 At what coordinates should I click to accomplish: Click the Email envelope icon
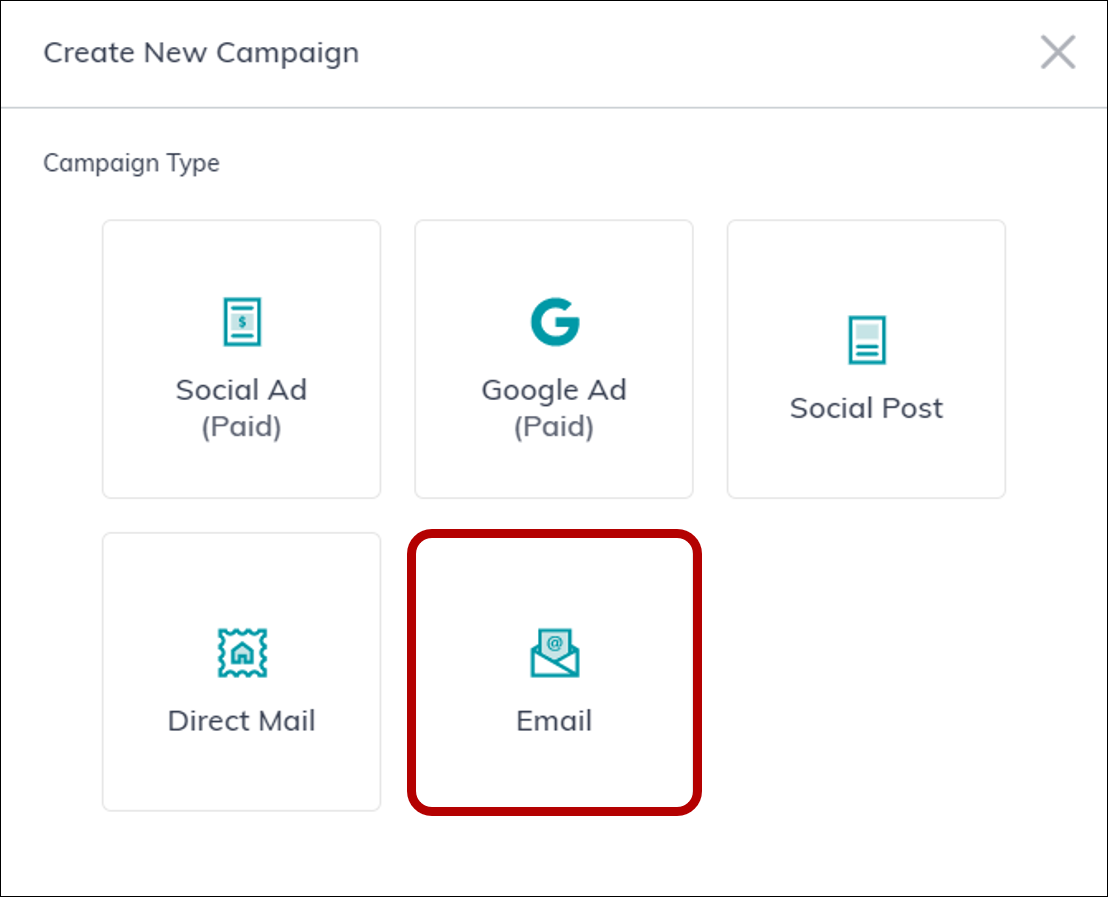[x=555, y=652]
